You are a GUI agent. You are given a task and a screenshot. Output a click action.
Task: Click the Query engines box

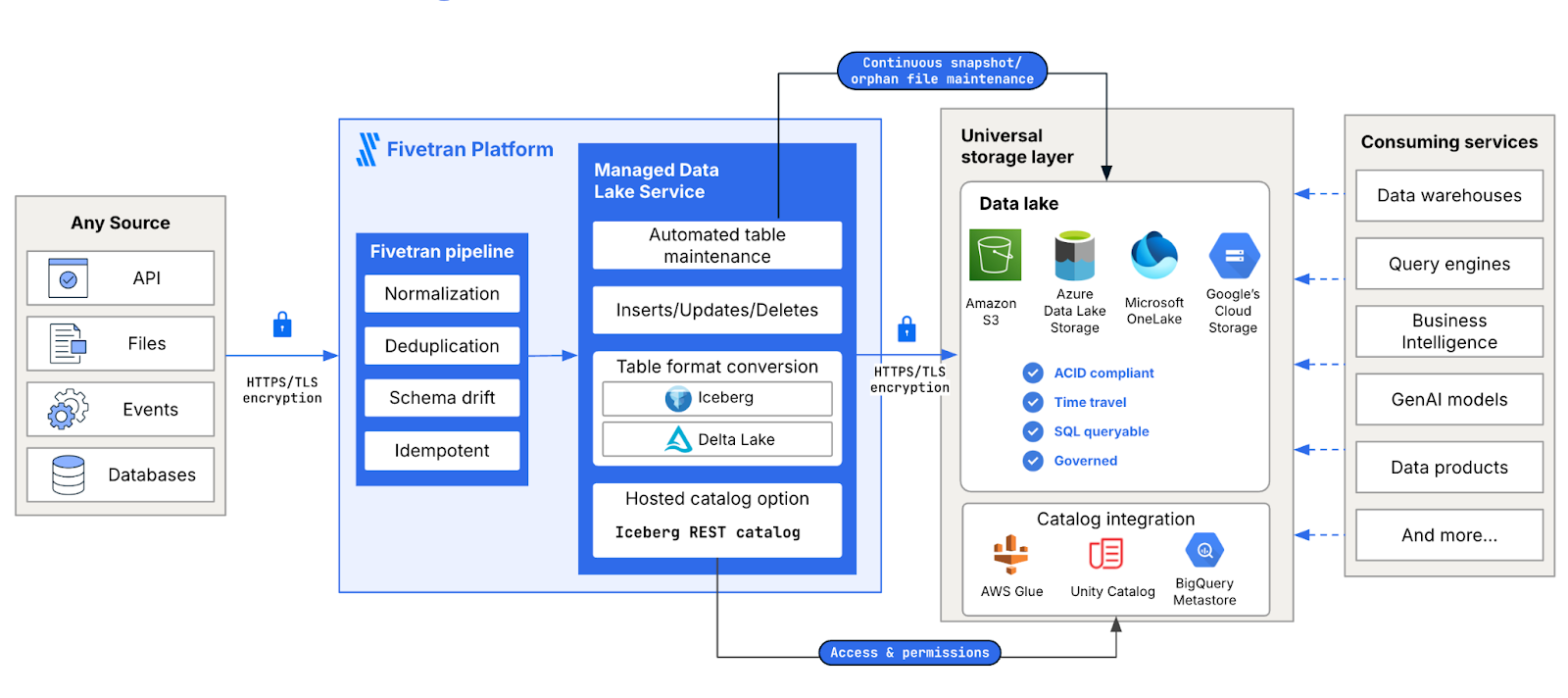point(1449,264)
